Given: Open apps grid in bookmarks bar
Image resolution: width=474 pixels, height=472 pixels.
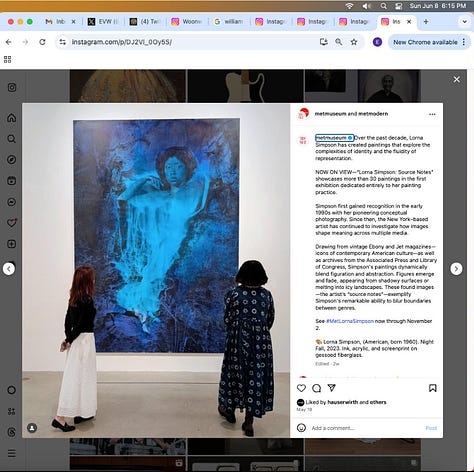Looking at the screenshot, I should (x=7, y=59).
